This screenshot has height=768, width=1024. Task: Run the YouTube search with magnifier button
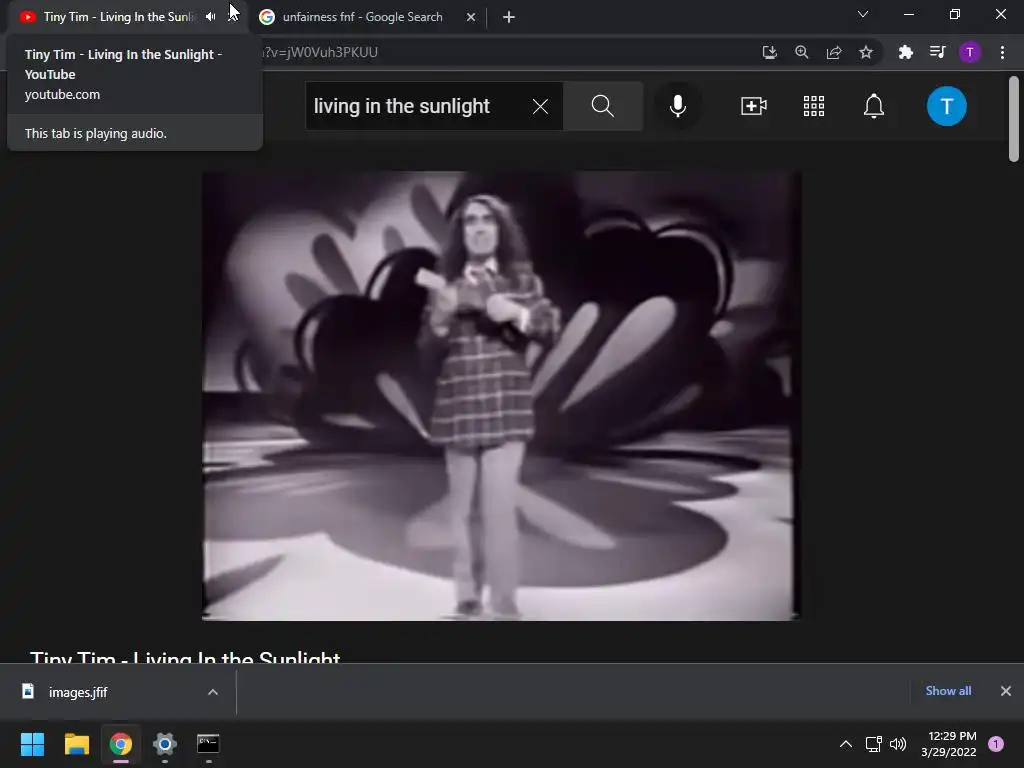[x=603, y=106]
